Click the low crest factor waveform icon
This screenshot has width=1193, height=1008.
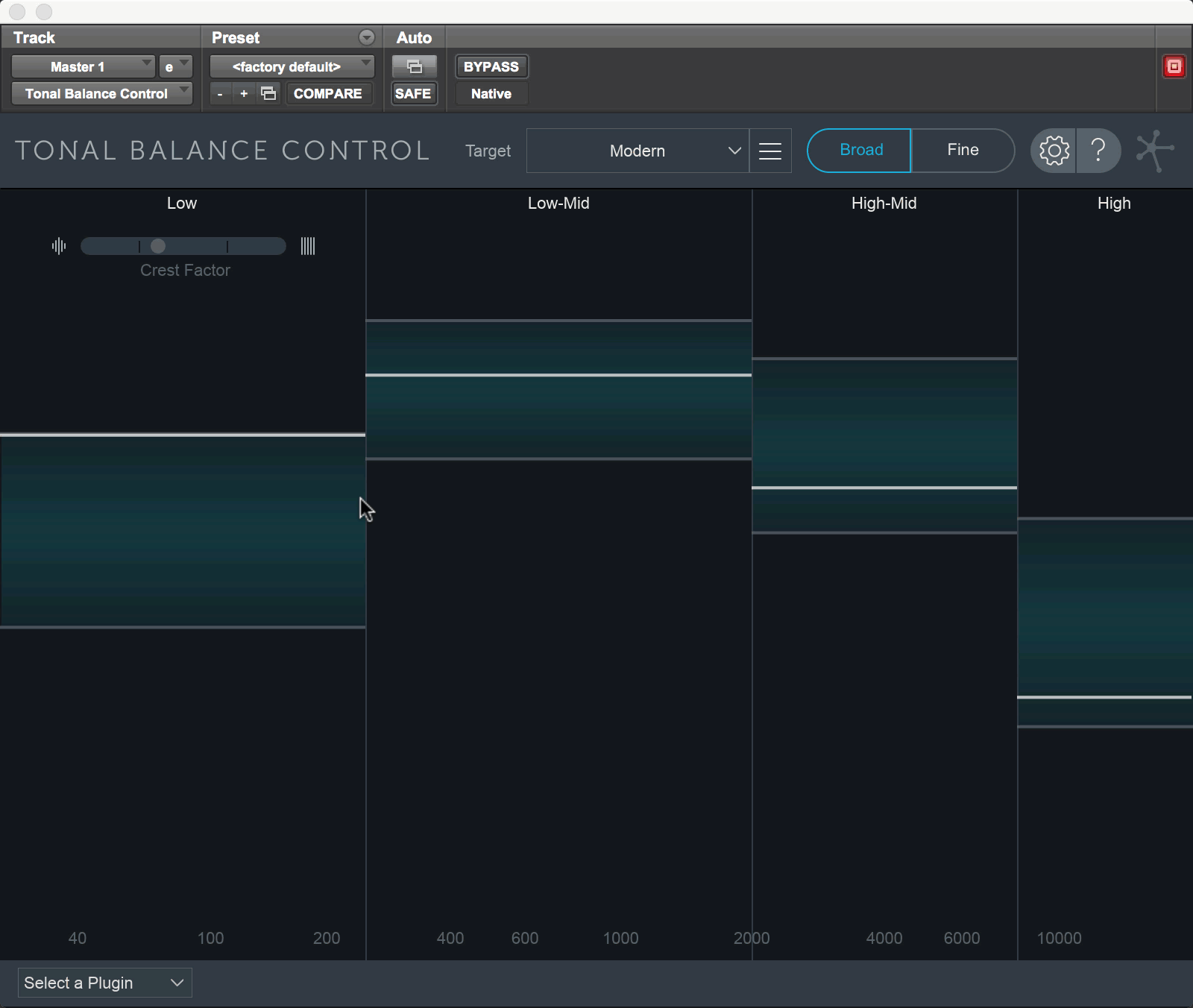pos(59,246)
